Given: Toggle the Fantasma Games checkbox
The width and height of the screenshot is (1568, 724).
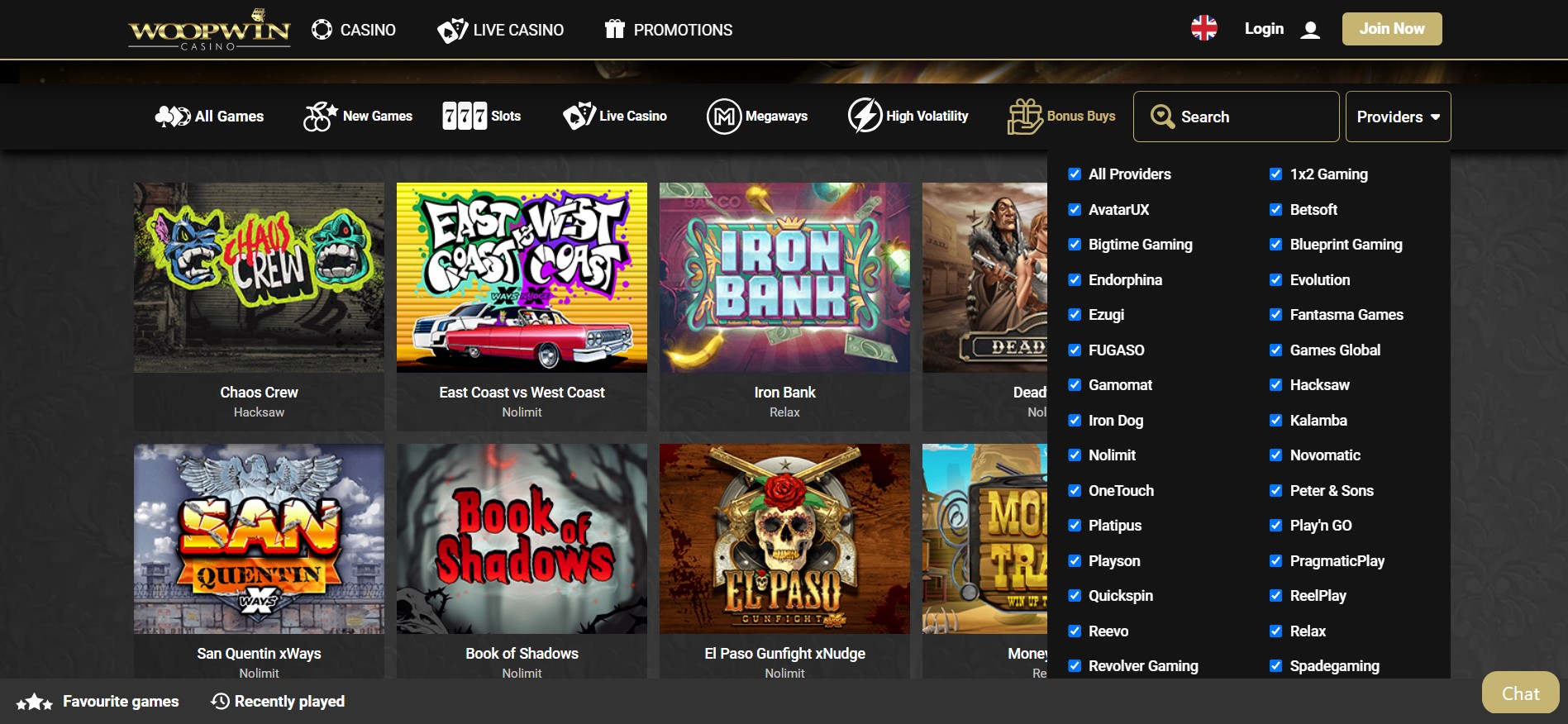Looking at the screenshot, I should click(1276, 315).
